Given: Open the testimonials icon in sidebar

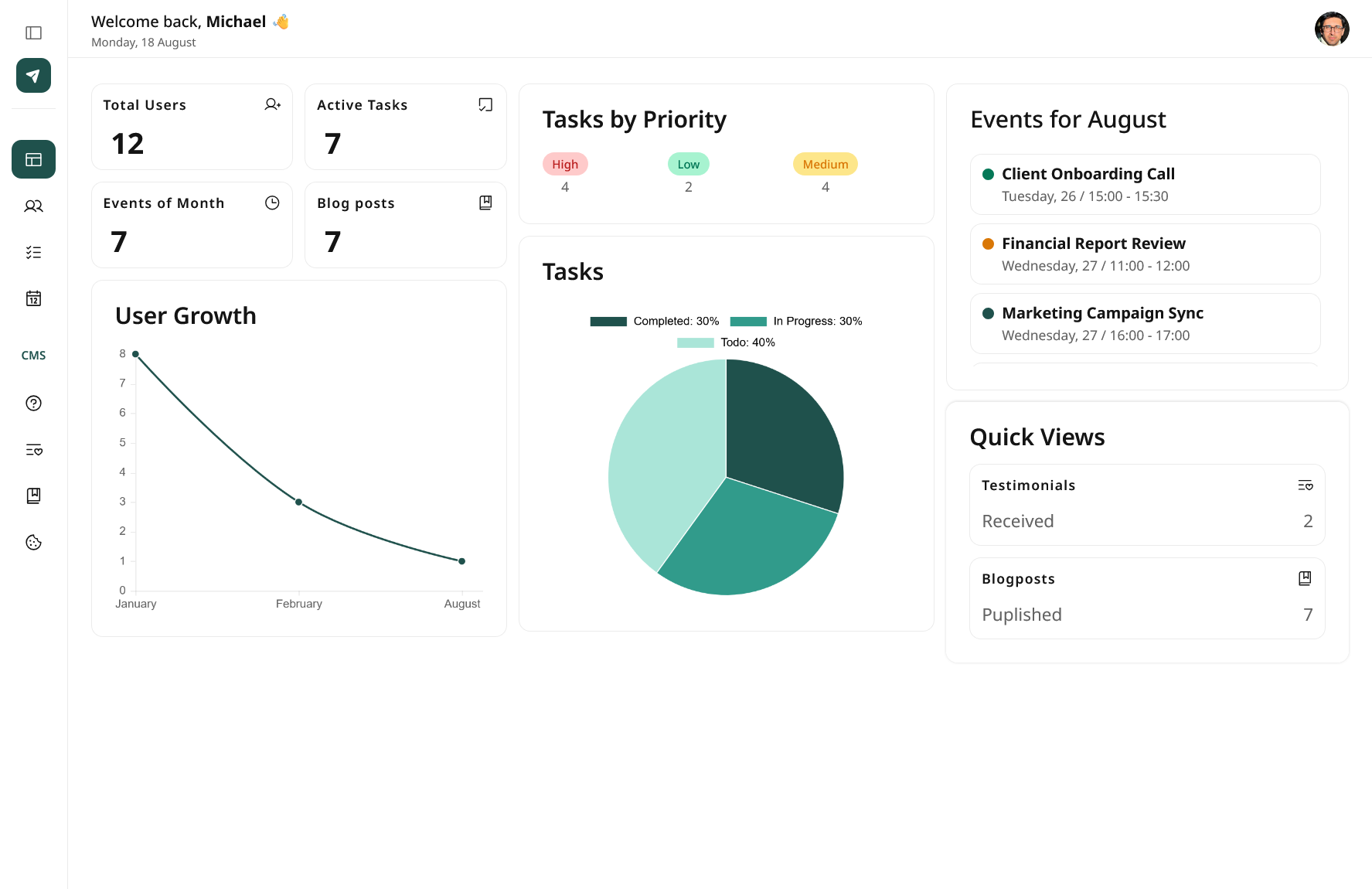Looking at the screenshot, I should click(x=33, y=450).
